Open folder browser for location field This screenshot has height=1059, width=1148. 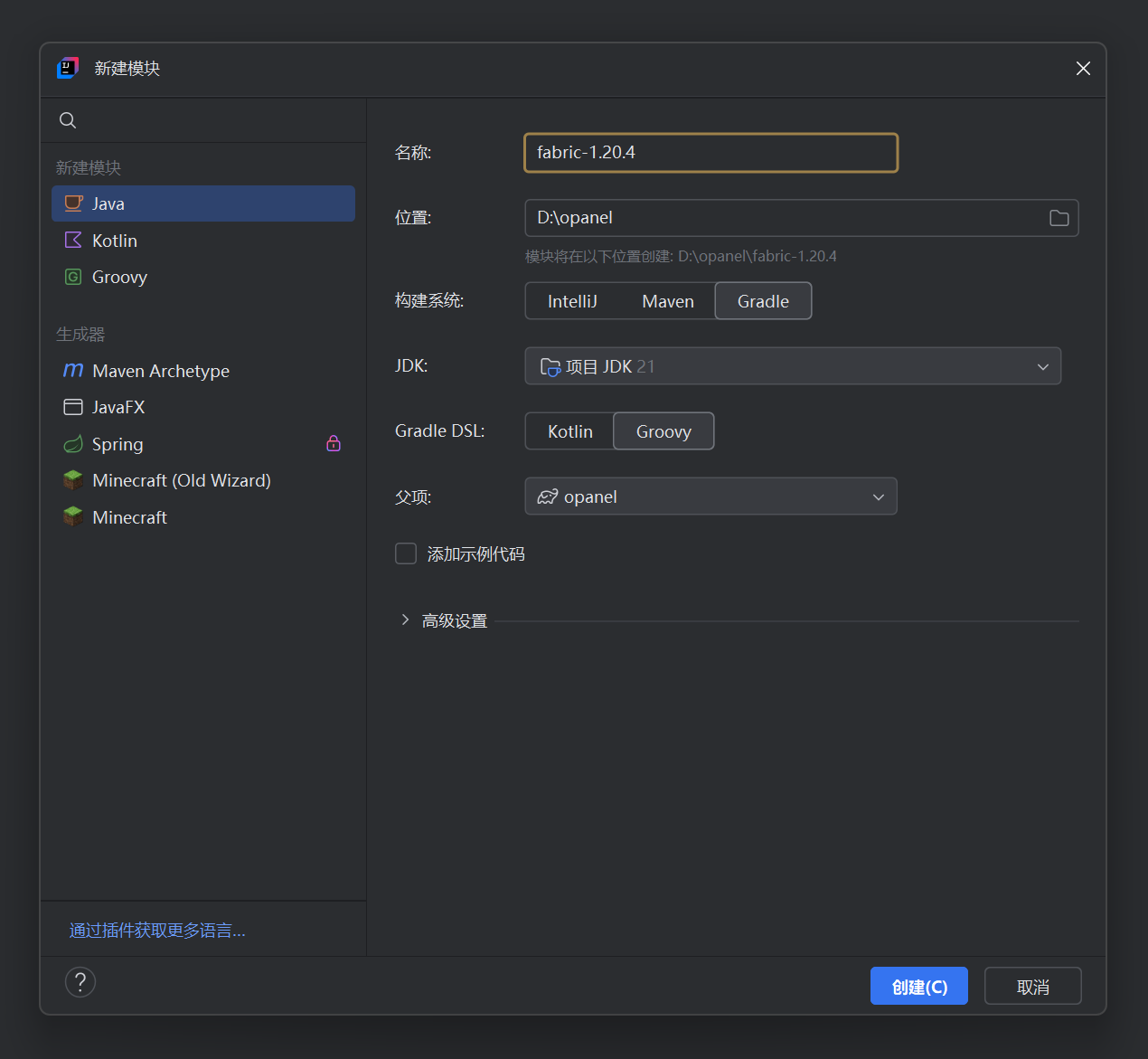[x=1059, y=218]
